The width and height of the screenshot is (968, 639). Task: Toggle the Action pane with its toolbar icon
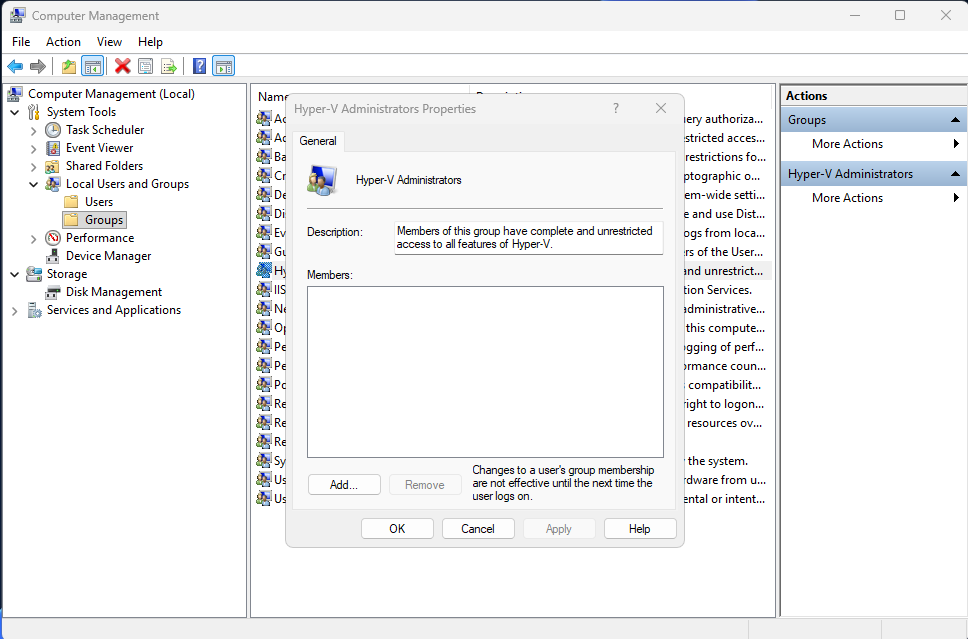[223, 65]
